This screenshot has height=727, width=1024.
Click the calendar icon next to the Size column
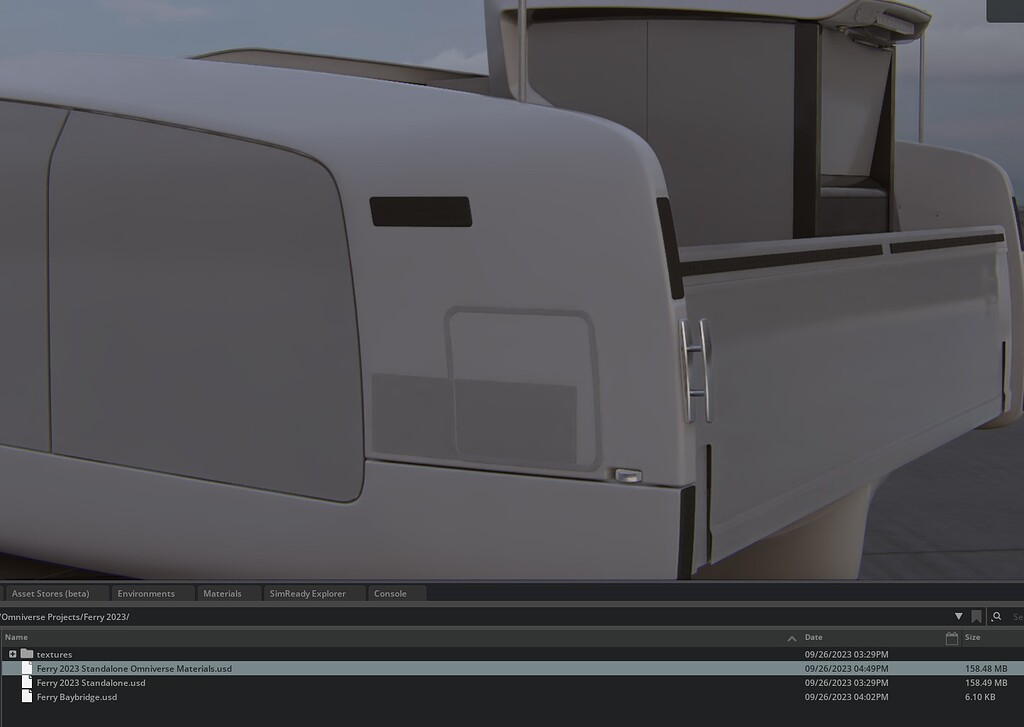pyautogui.click(x=951, y=638)
